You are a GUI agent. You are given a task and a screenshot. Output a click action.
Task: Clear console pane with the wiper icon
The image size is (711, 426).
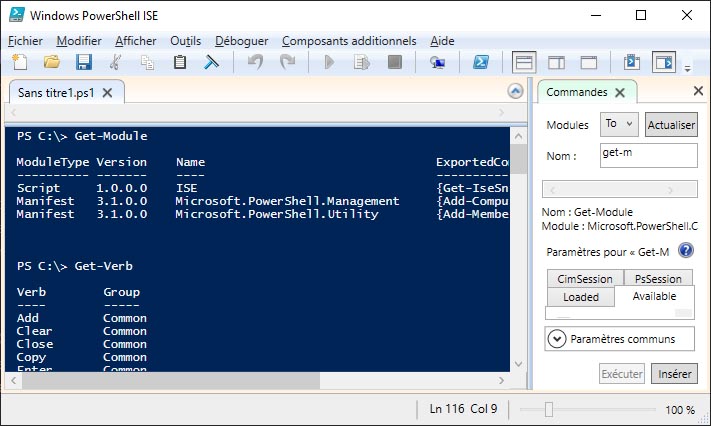point(212,62)
